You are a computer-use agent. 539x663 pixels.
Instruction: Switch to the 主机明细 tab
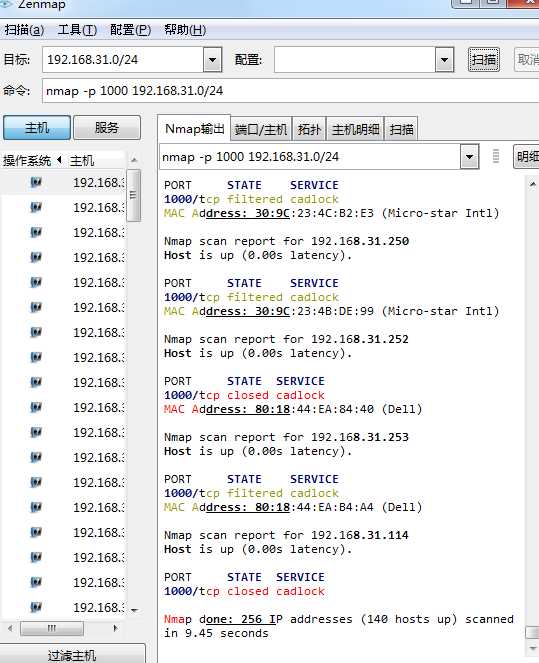pos(355,129)
